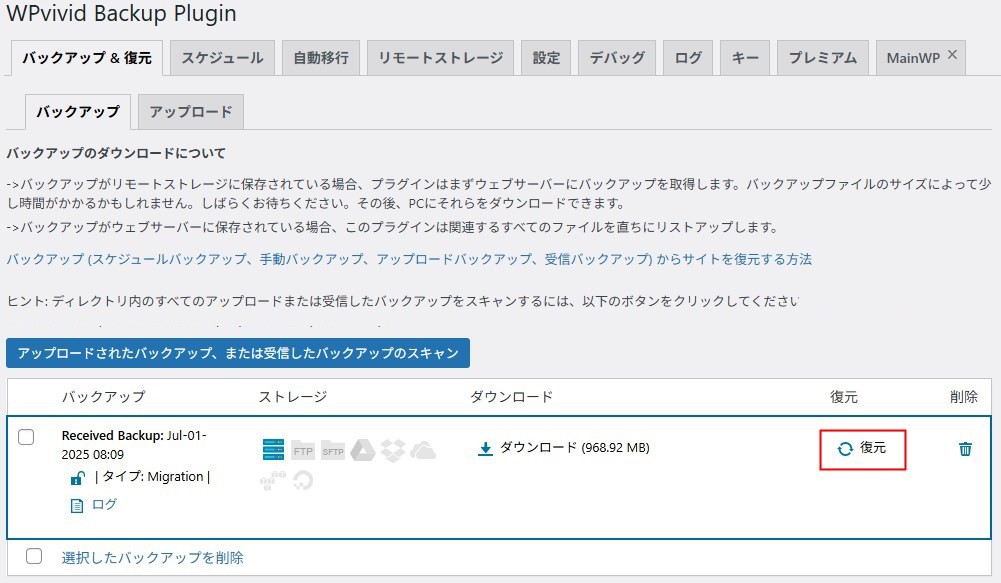Click the タイプ: Migration text
The height and width of the screenshot is (583, 1001).
click(x=153, y=476)
